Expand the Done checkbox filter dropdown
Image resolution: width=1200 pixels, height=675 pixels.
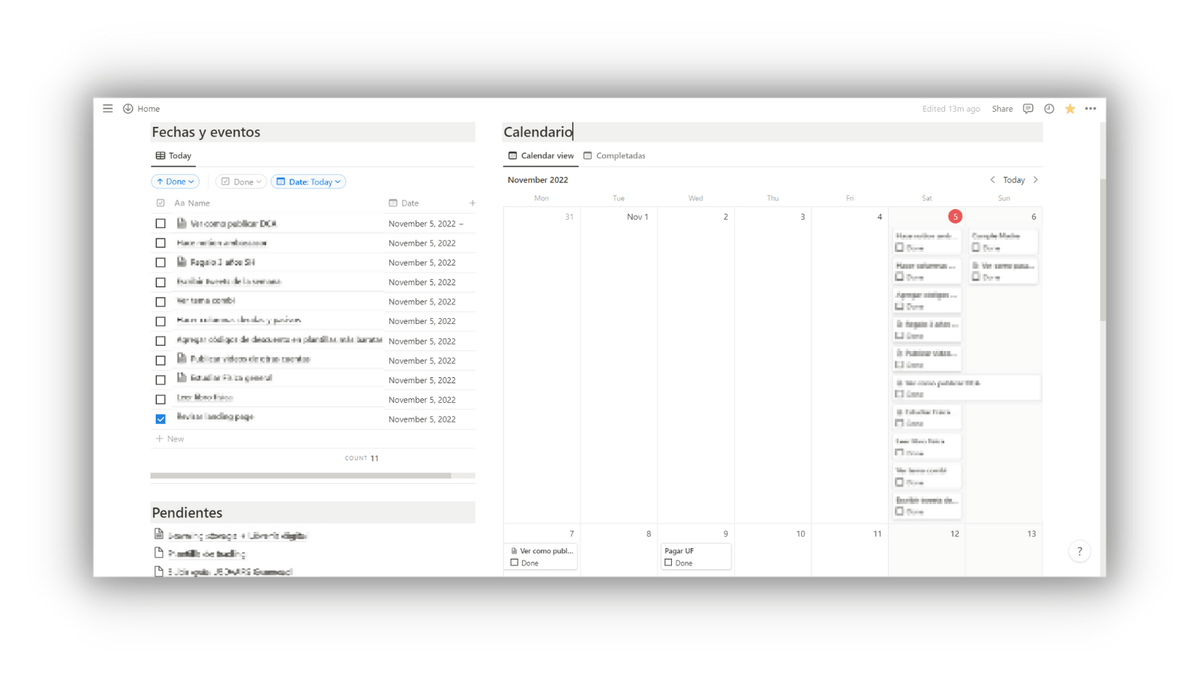tap(241, 182)
